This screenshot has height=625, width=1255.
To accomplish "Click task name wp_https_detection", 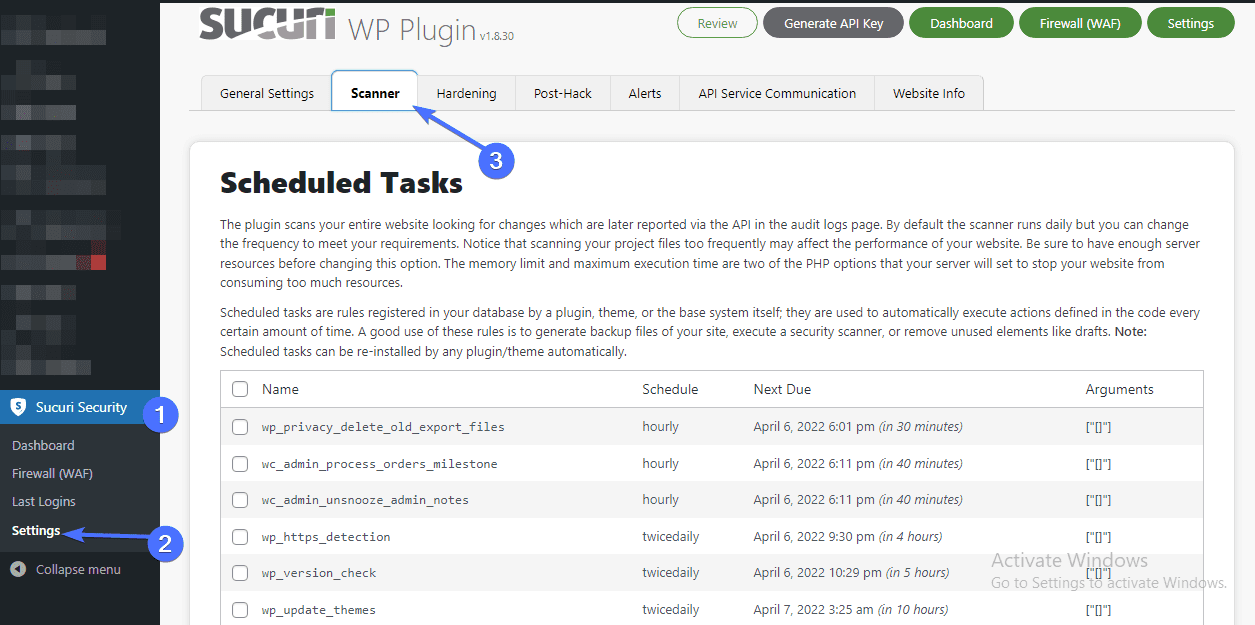I will click(x=326, y=537).
